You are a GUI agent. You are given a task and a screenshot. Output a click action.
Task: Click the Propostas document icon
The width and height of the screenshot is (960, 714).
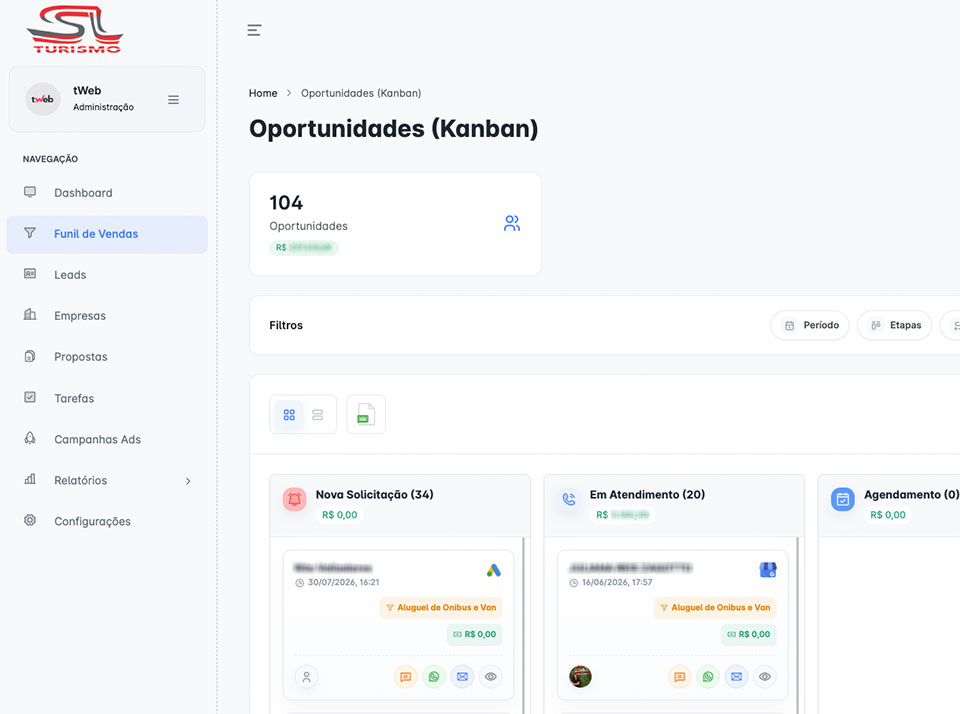30,356
